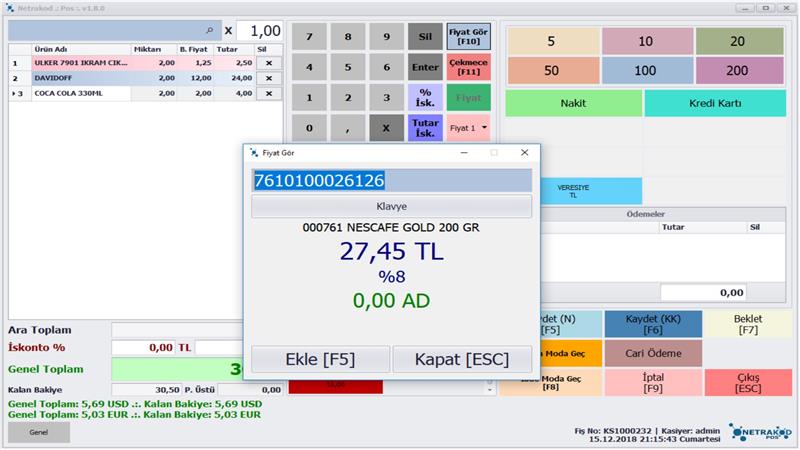Add product with Ekle [F5]
This screenshot has width=800, height=450.
point(320,359)
